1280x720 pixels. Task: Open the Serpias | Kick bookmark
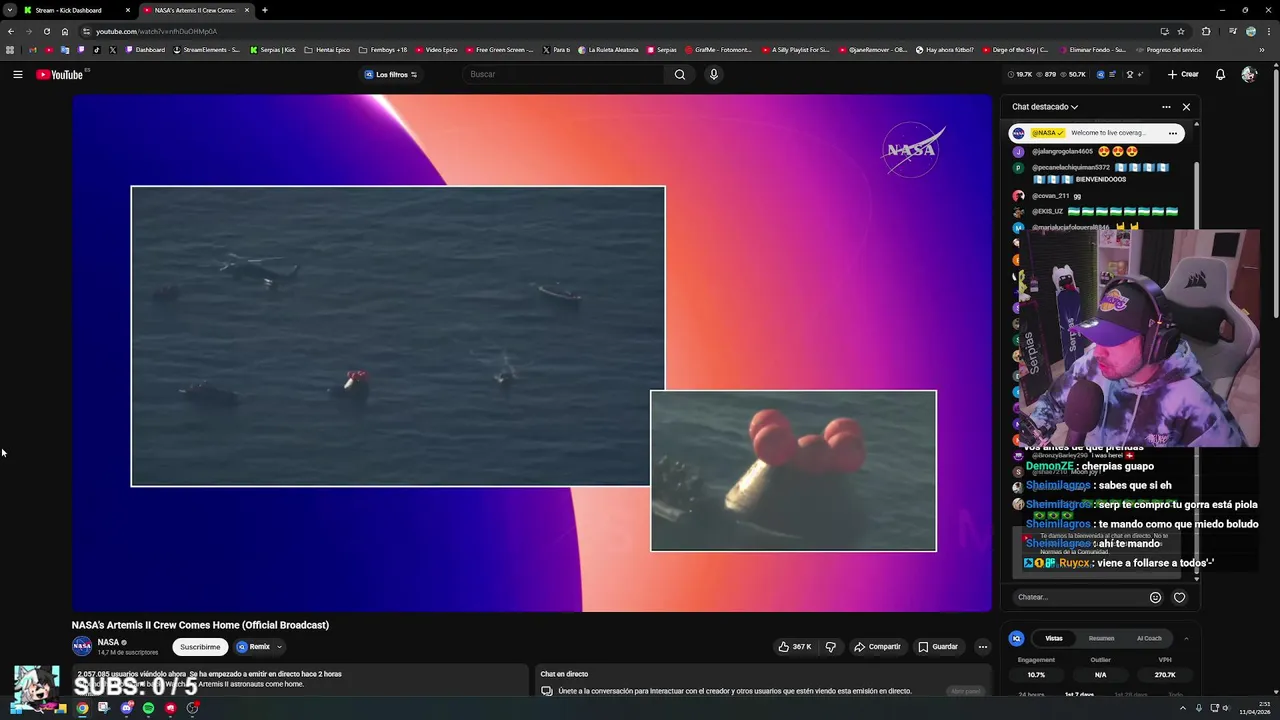273,50
